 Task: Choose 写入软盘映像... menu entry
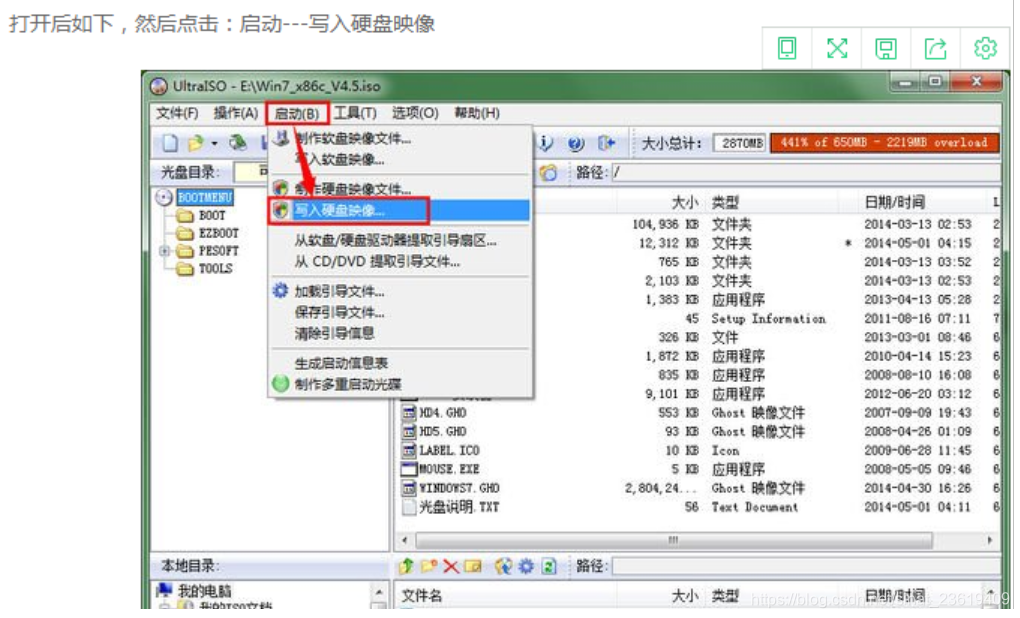(400, 159)
